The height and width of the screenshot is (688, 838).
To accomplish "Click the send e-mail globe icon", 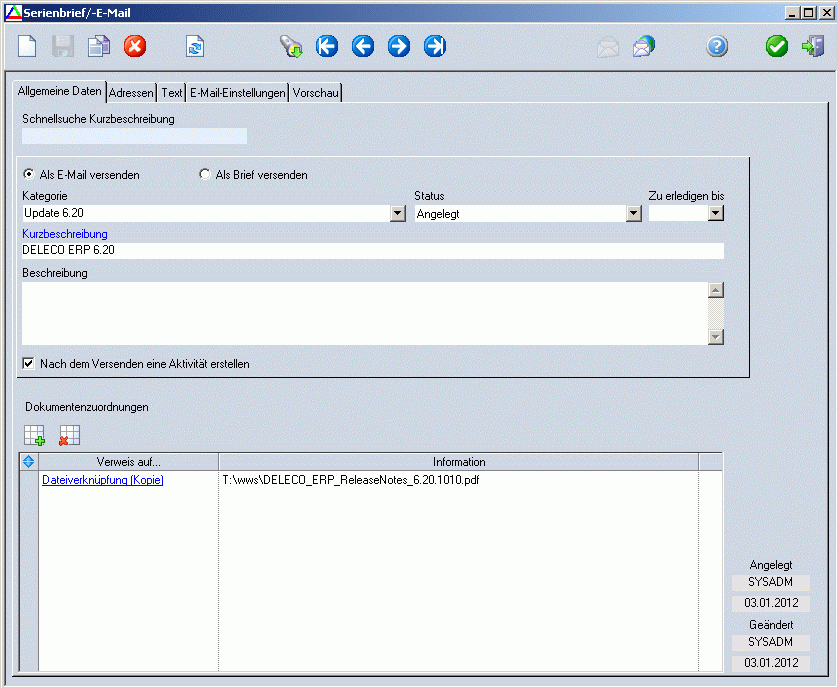I will [x=644, y=46].
